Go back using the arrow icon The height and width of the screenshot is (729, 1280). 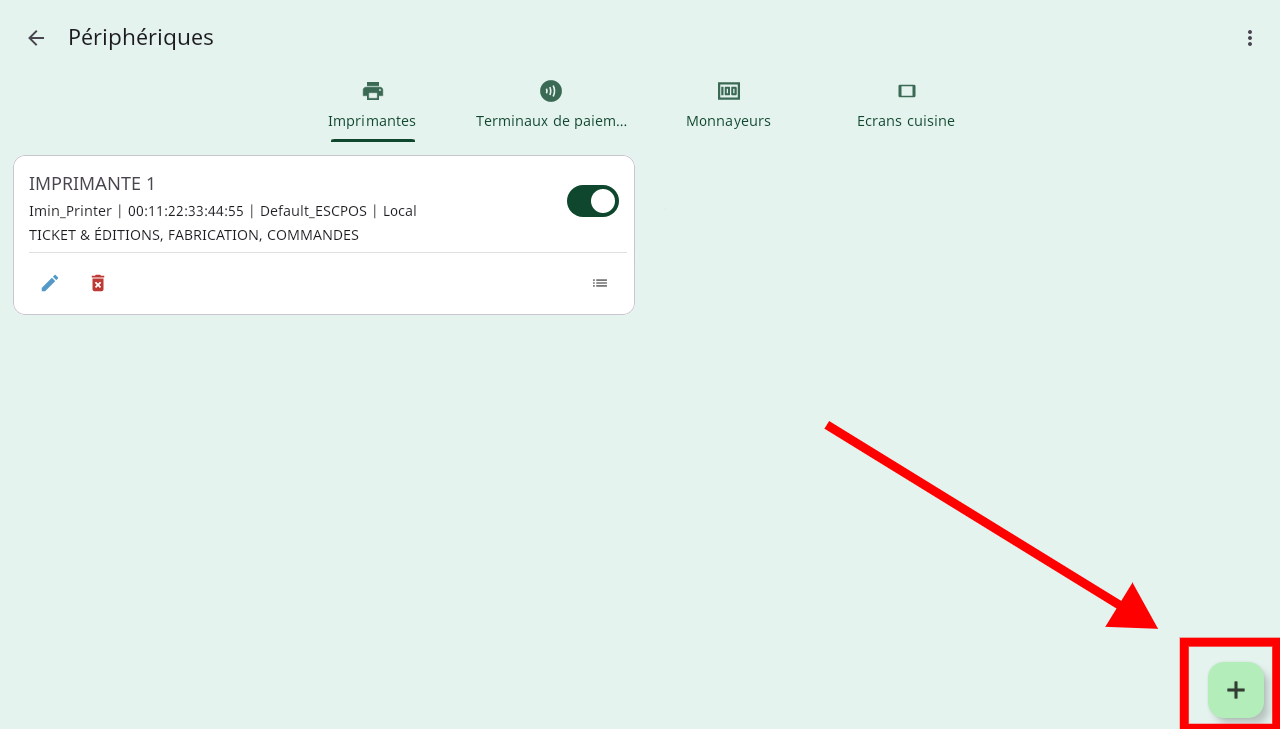[36, 38]
